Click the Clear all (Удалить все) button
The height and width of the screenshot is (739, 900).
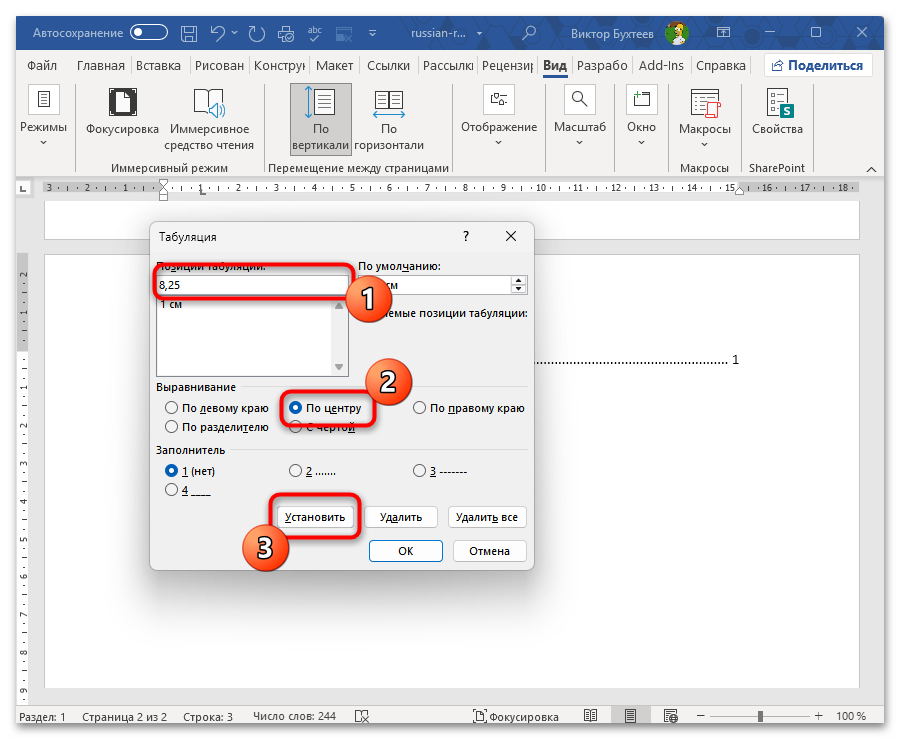click(x=487, y=517)
